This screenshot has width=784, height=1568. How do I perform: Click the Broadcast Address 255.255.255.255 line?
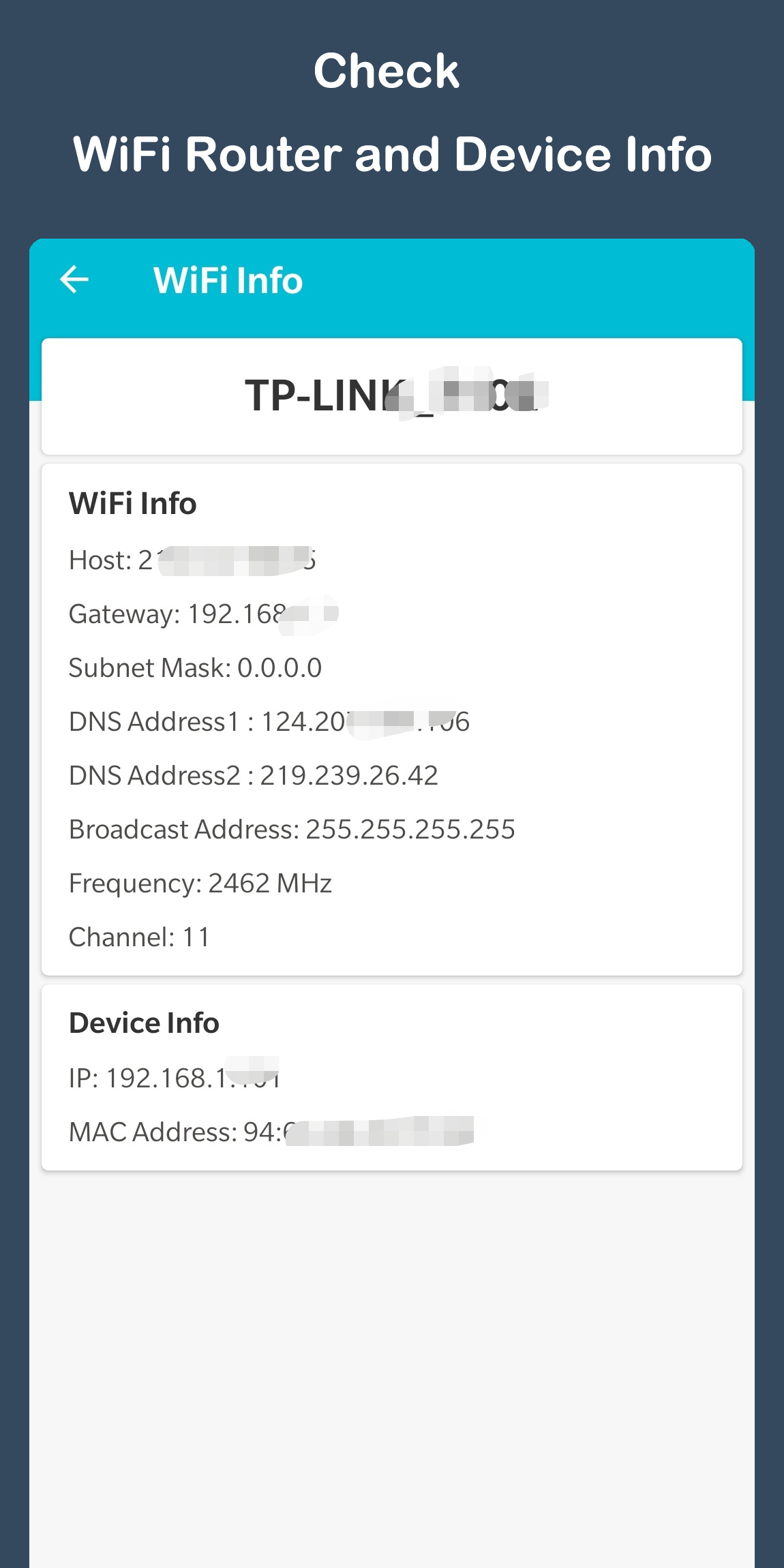292,829
